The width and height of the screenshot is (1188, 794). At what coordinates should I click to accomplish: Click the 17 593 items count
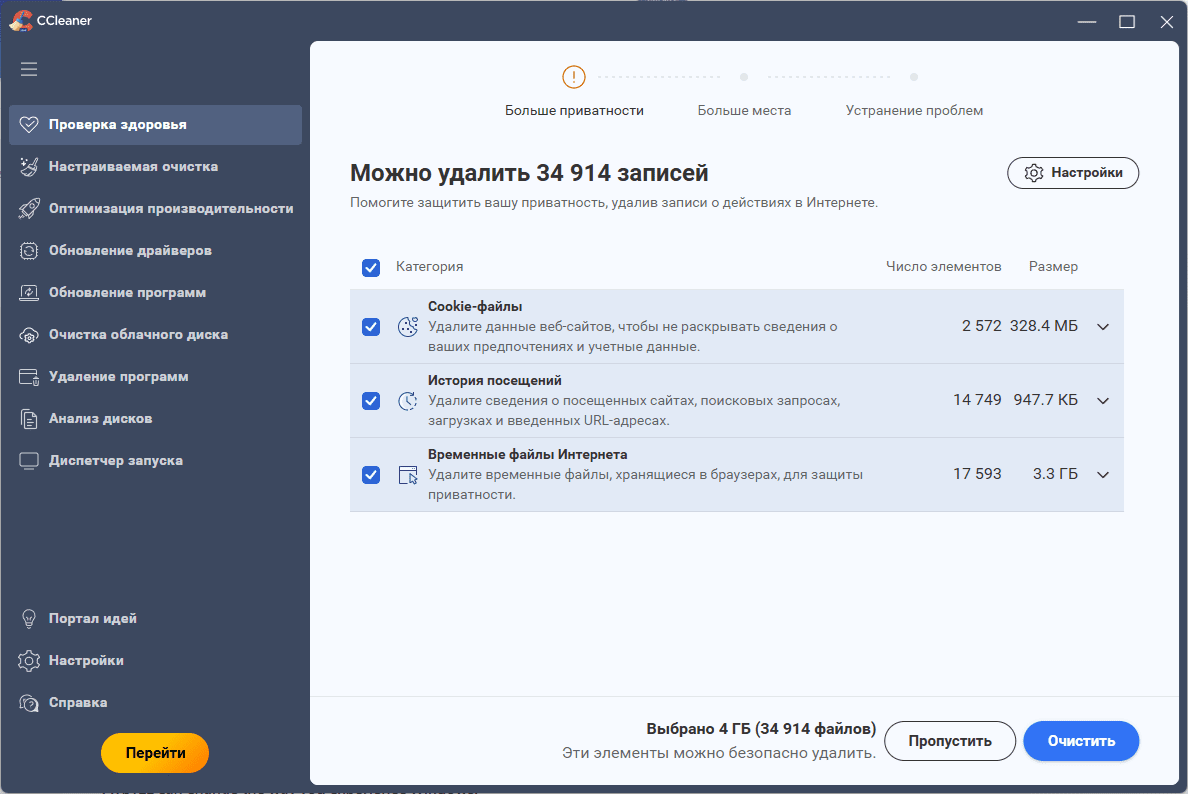(x=977, y=474)
